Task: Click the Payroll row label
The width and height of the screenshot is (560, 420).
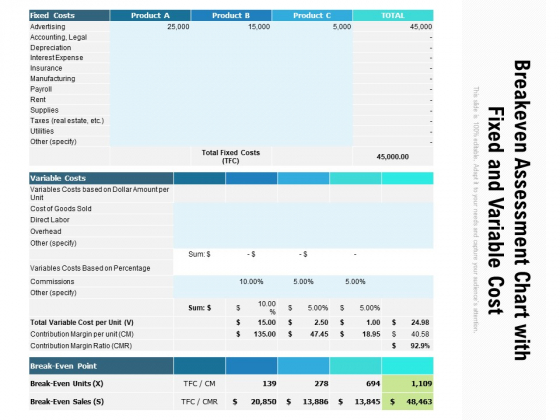Action: point(41,89)
